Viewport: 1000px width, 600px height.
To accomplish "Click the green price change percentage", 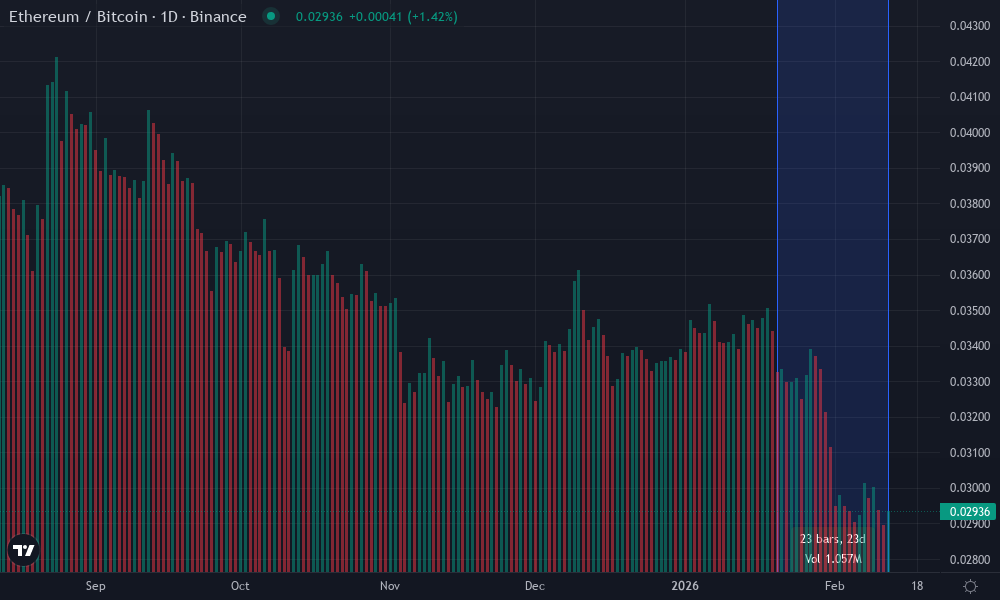I will [x=434, y=17].
